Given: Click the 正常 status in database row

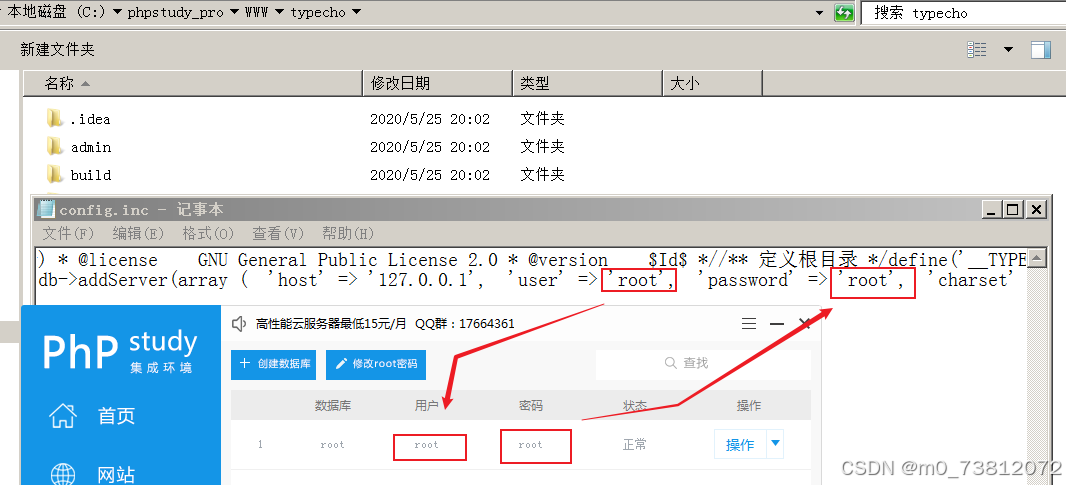Looking at the screenshot, I should 634,444.
